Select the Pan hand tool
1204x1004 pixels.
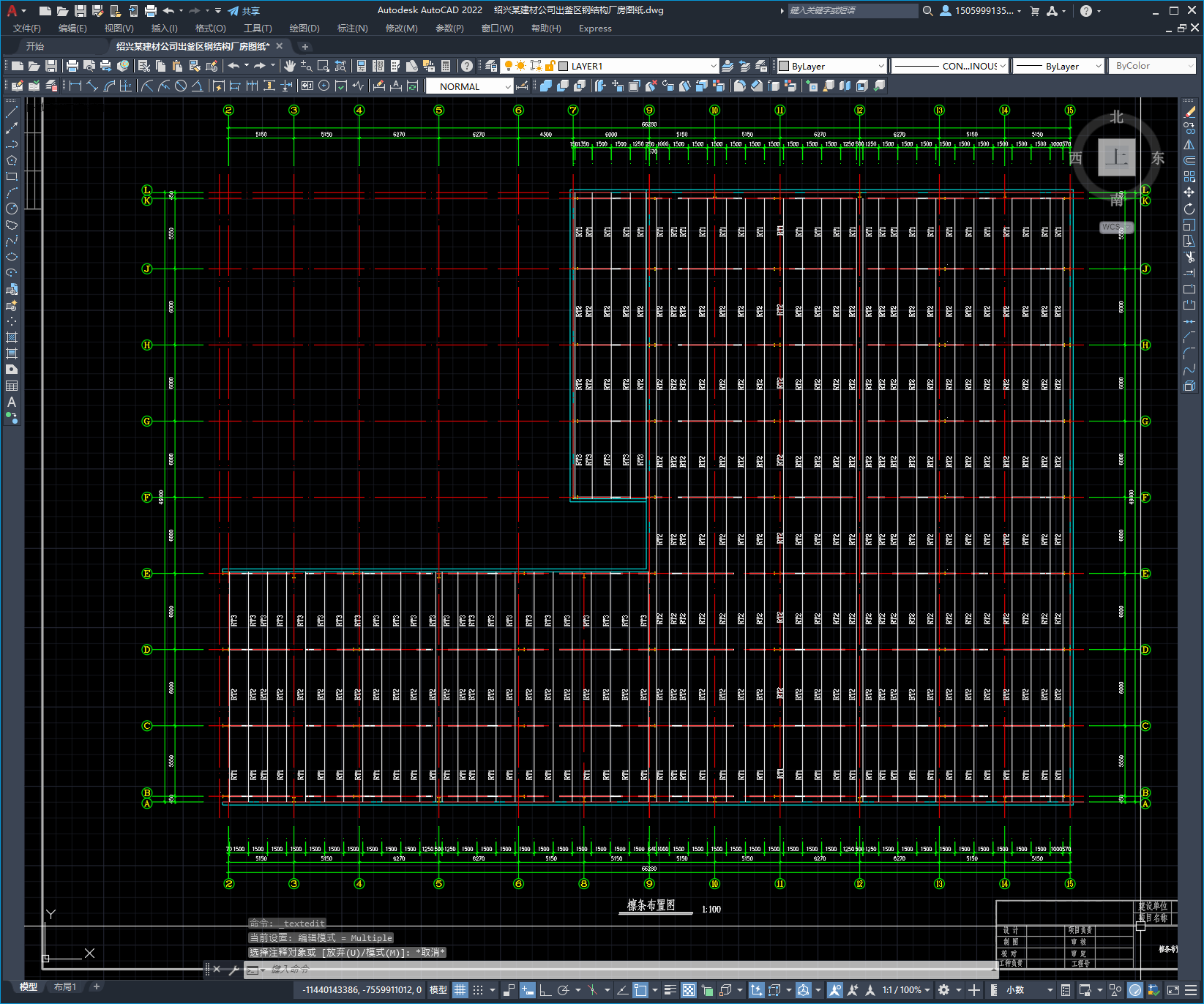coord(290,66)
